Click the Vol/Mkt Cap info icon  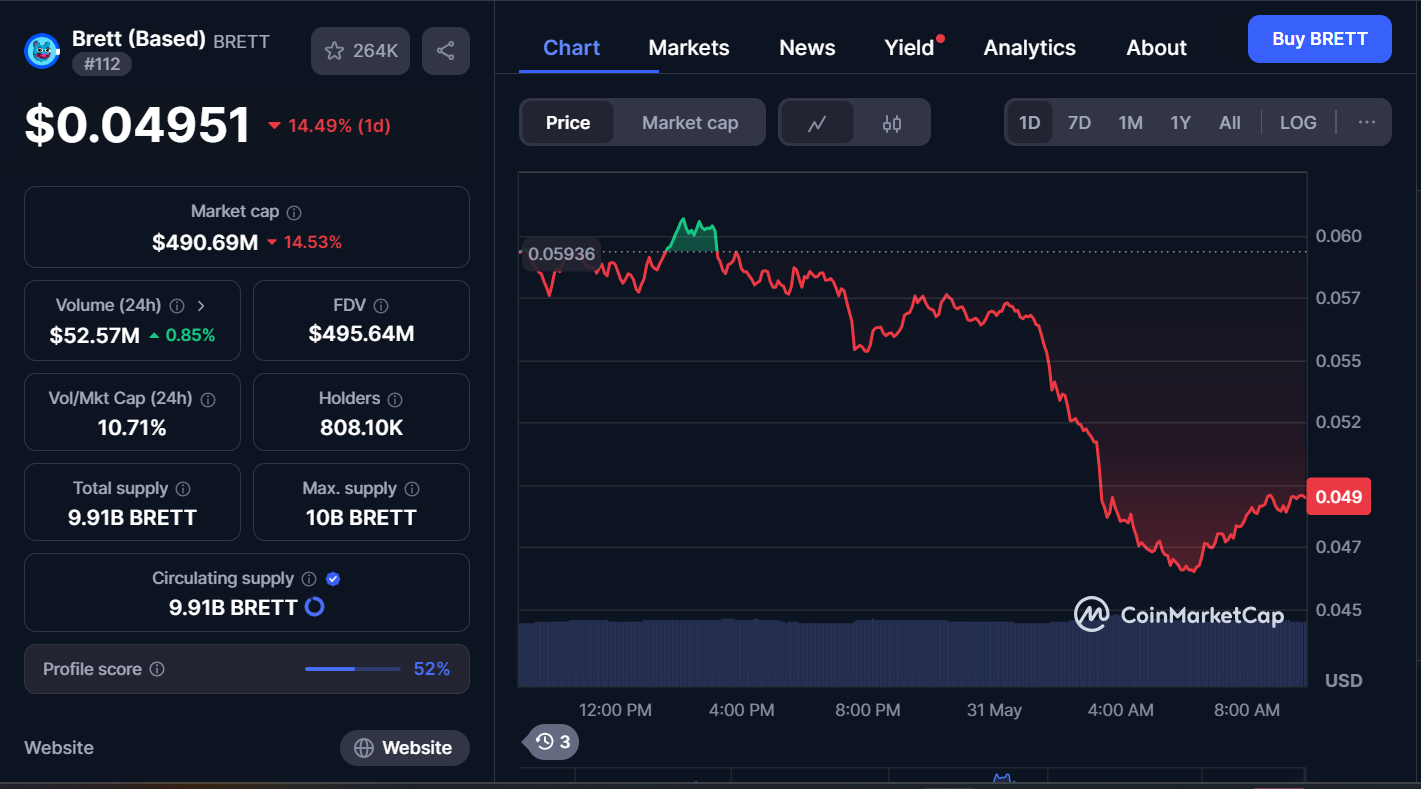pos(208,399)
